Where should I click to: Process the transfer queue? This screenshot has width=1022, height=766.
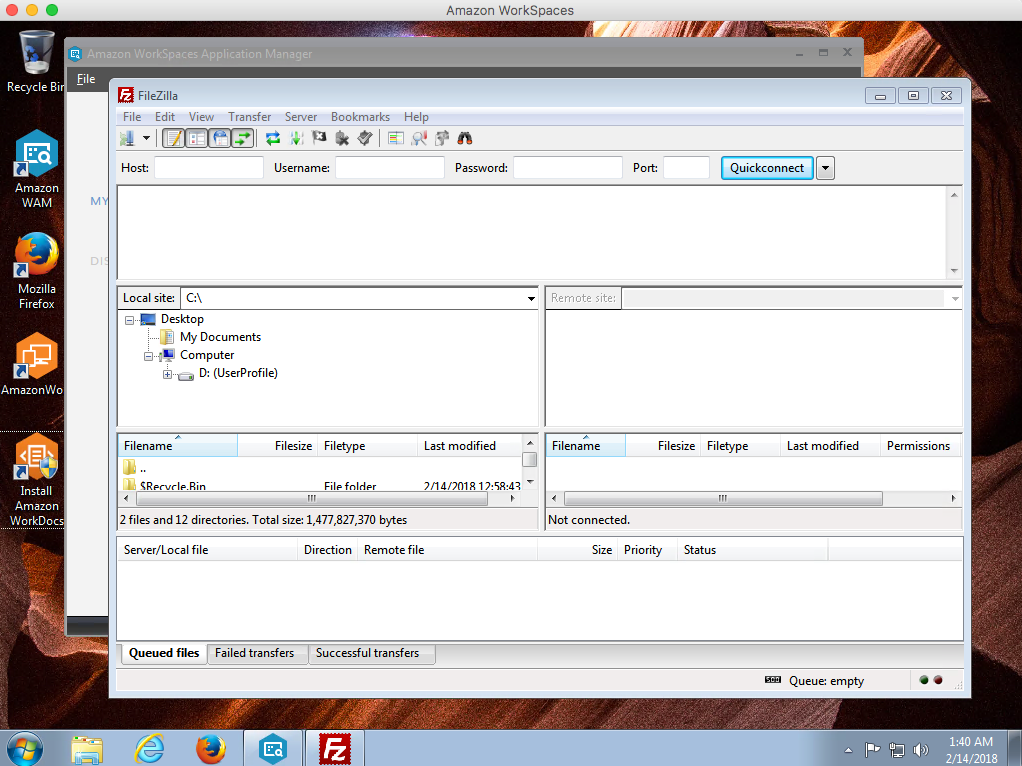coord(296,137)
